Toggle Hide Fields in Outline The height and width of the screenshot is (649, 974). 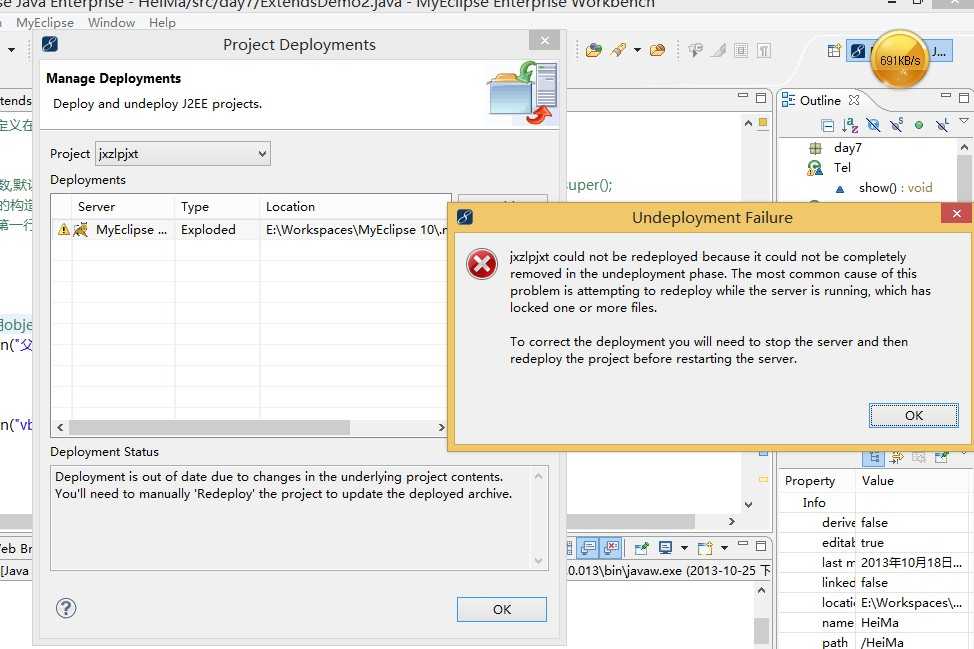pyautogui.click(x=873, y=125)
